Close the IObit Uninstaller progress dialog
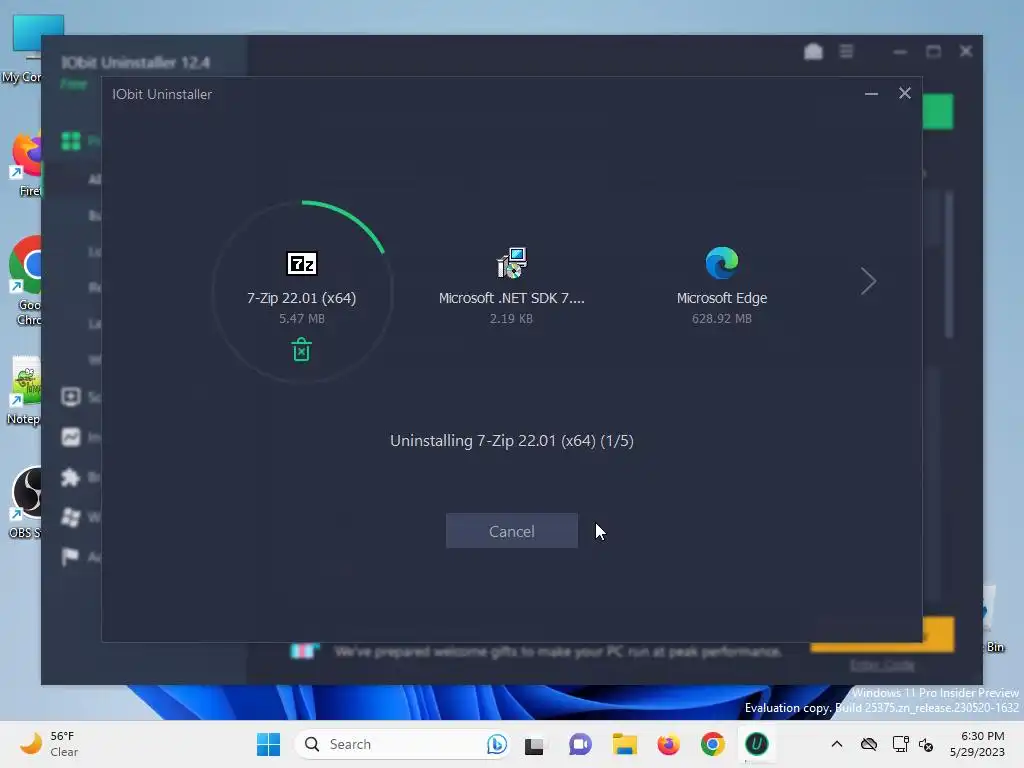 [x=904, y=93]
